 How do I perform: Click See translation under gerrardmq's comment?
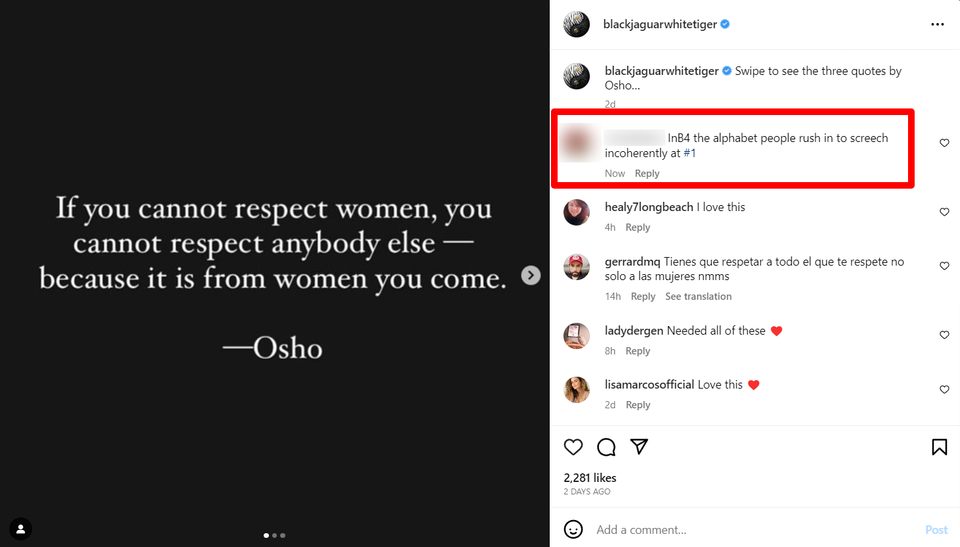click(x=698, y=296)
